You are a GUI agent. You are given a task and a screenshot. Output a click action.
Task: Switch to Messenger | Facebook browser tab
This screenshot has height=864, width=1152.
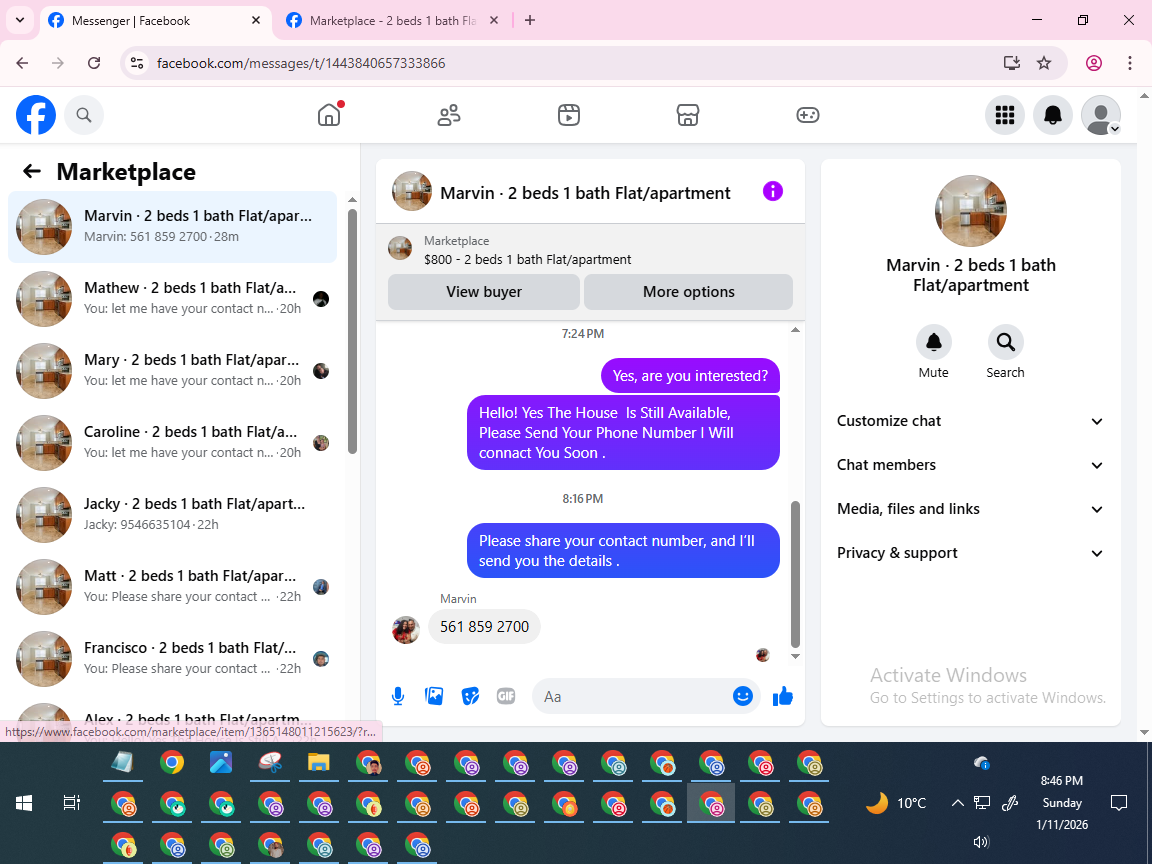coord(154,21)
